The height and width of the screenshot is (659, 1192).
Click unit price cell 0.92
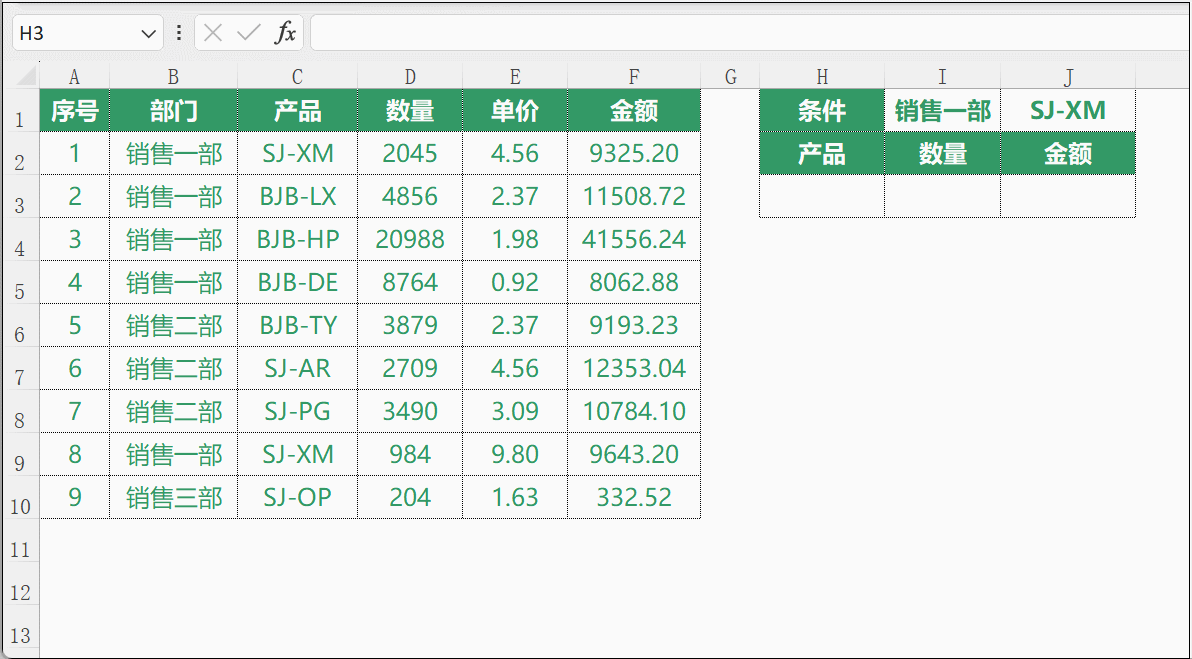pos(515,283)
